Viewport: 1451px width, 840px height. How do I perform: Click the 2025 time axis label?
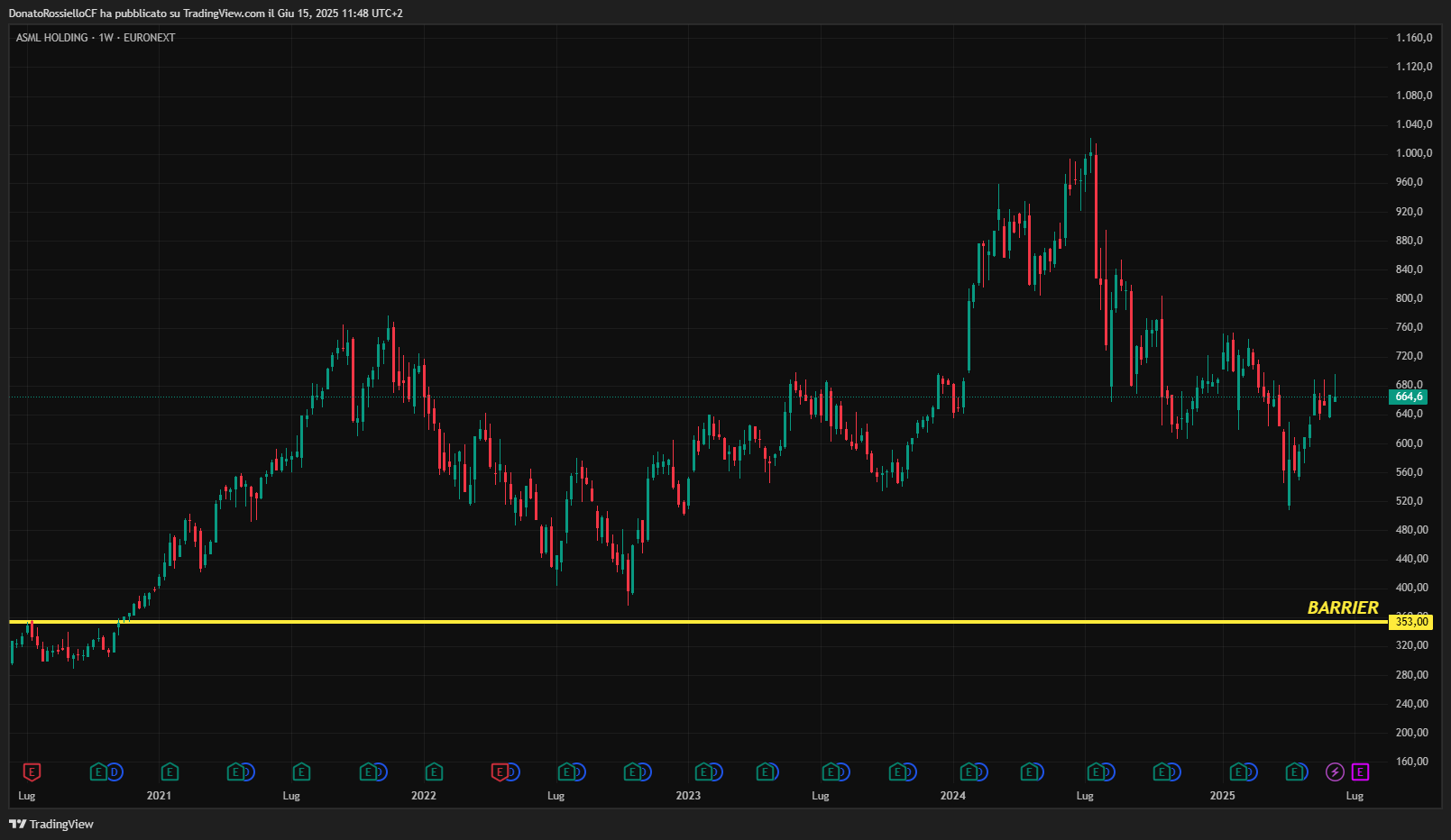click(1223, 796)
